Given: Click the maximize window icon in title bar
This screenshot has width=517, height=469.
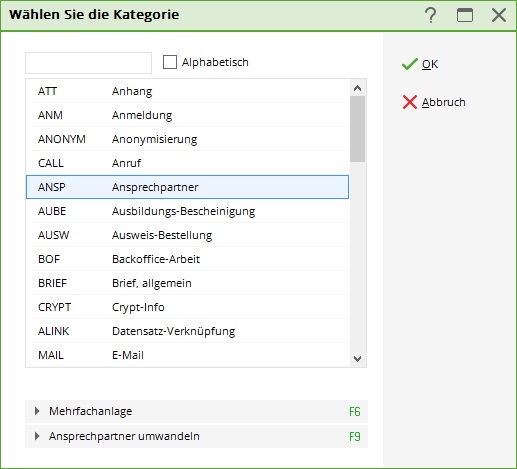Looking at the screenshot, I should (x=465, y=15).
